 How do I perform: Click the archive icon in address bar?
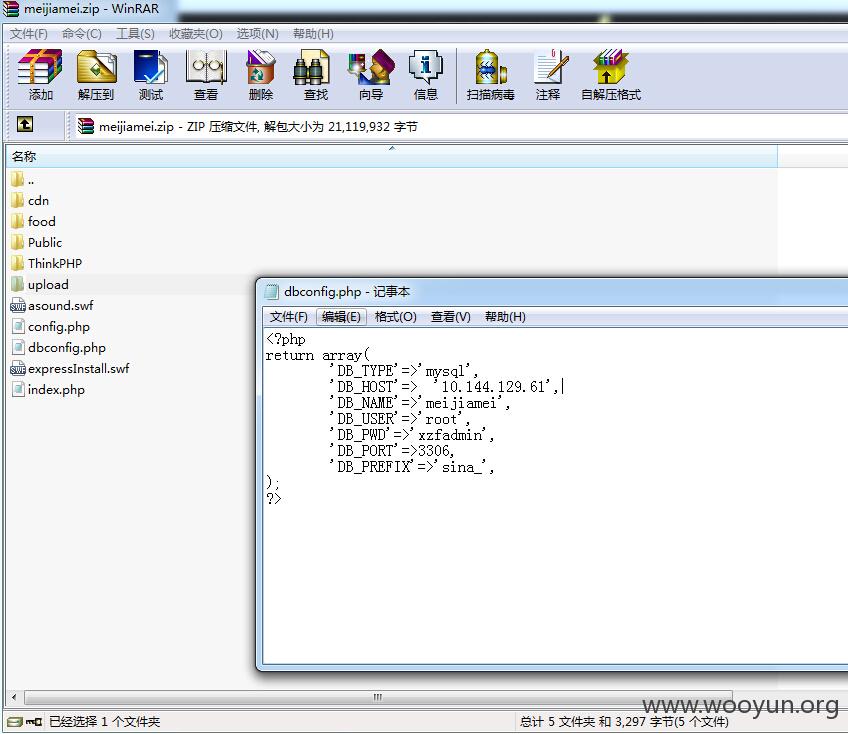[85, 126]
